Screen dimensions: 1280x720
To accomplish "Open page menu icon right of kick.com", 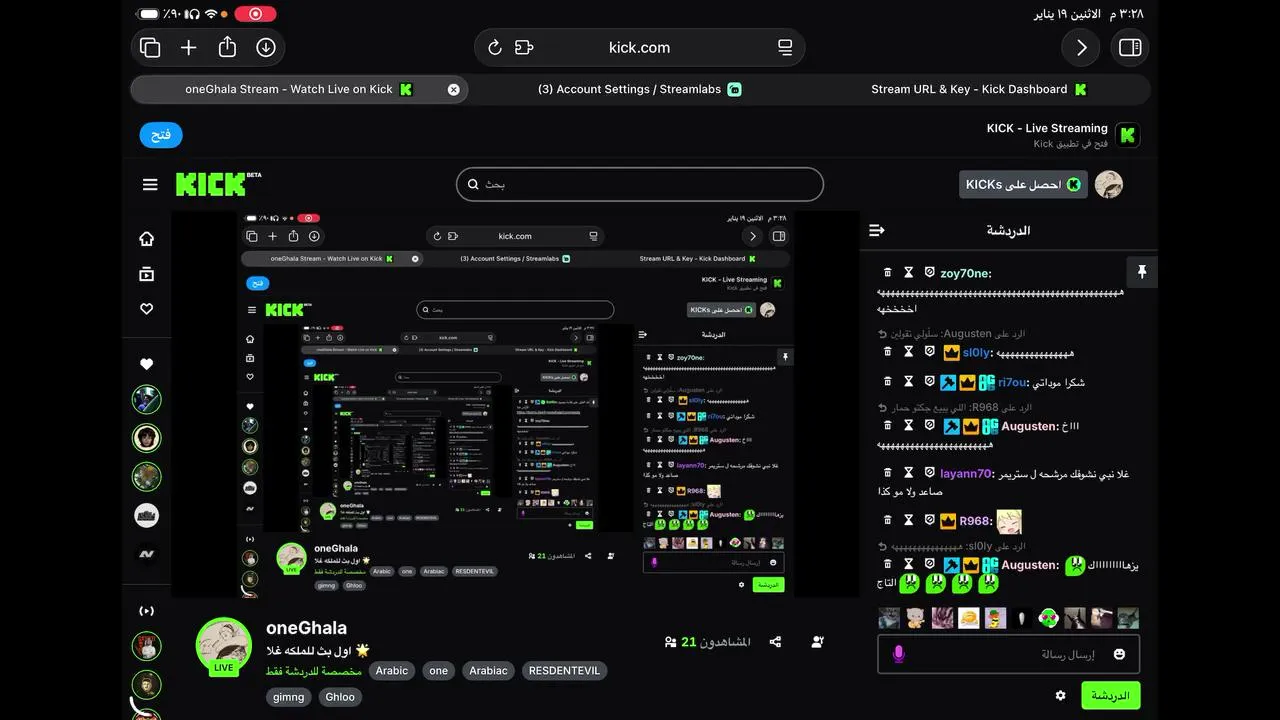I will click(x=785, y=47).
